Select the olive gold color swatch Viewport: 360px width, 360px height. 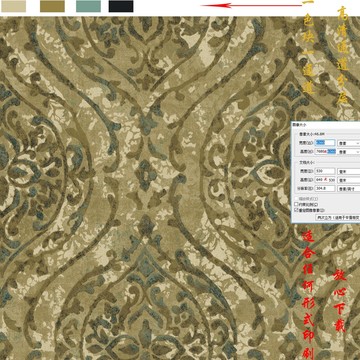tap(52, 6)
